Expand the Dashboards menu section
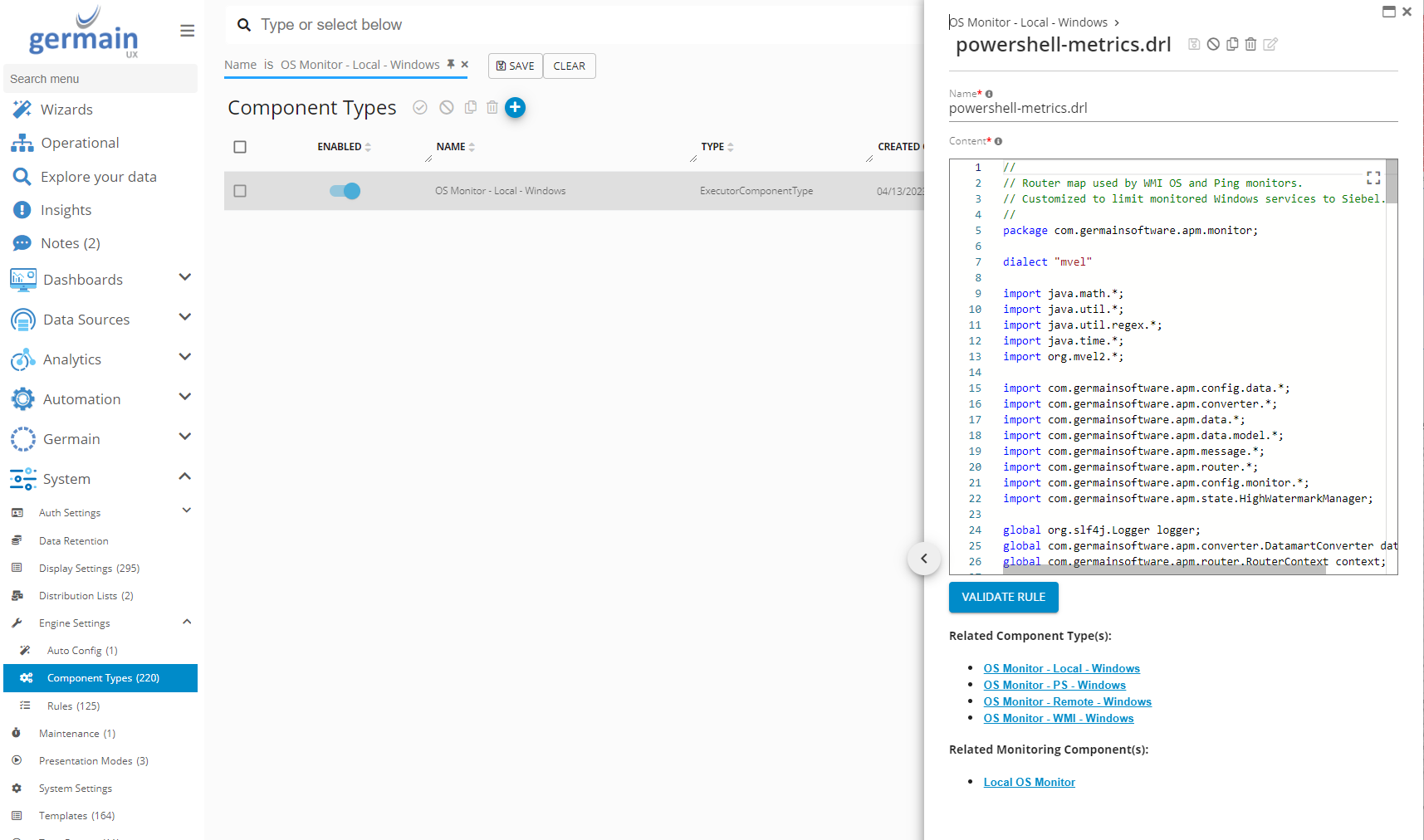Viewport: 1424px width, 840px height. tap(184, 278)
